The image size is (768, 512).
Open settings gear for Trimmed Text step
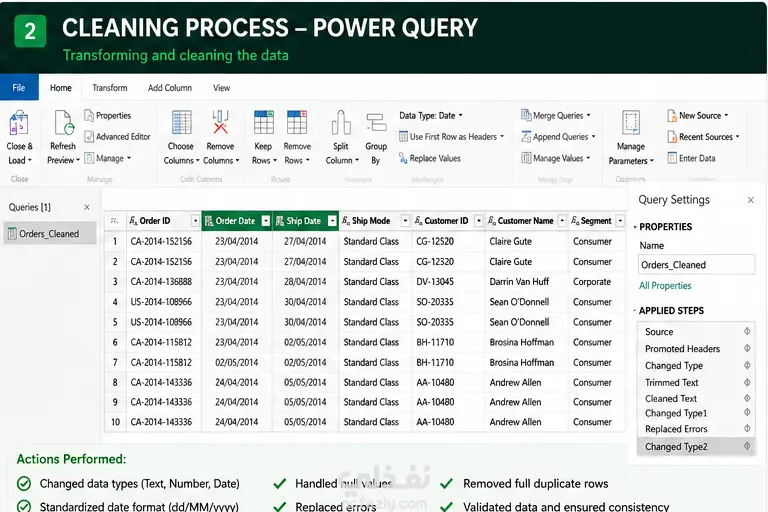[747, 382]
